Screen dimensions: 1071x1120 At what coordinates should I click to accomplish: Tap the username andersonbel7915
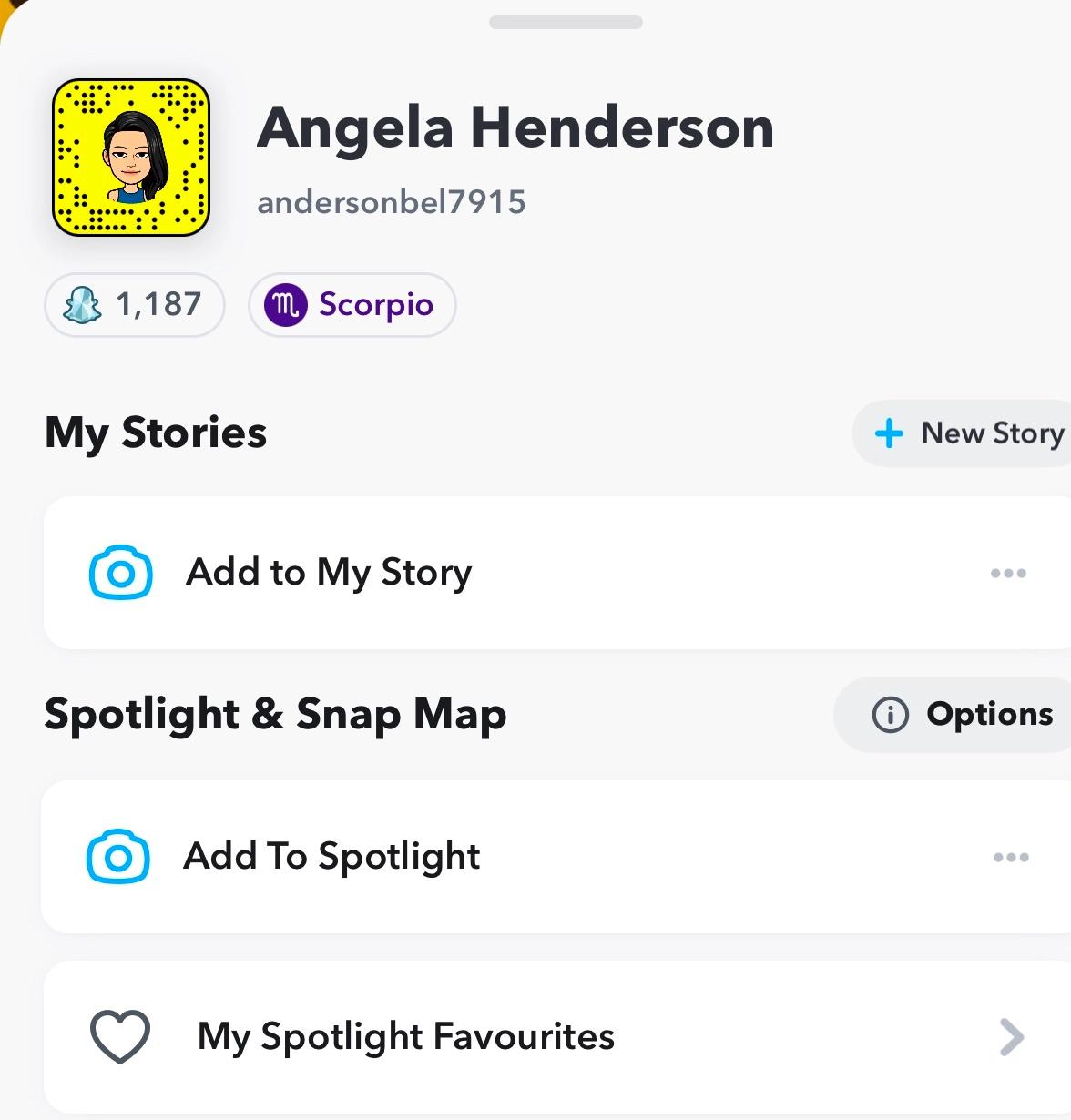click(x=392, y=202)
